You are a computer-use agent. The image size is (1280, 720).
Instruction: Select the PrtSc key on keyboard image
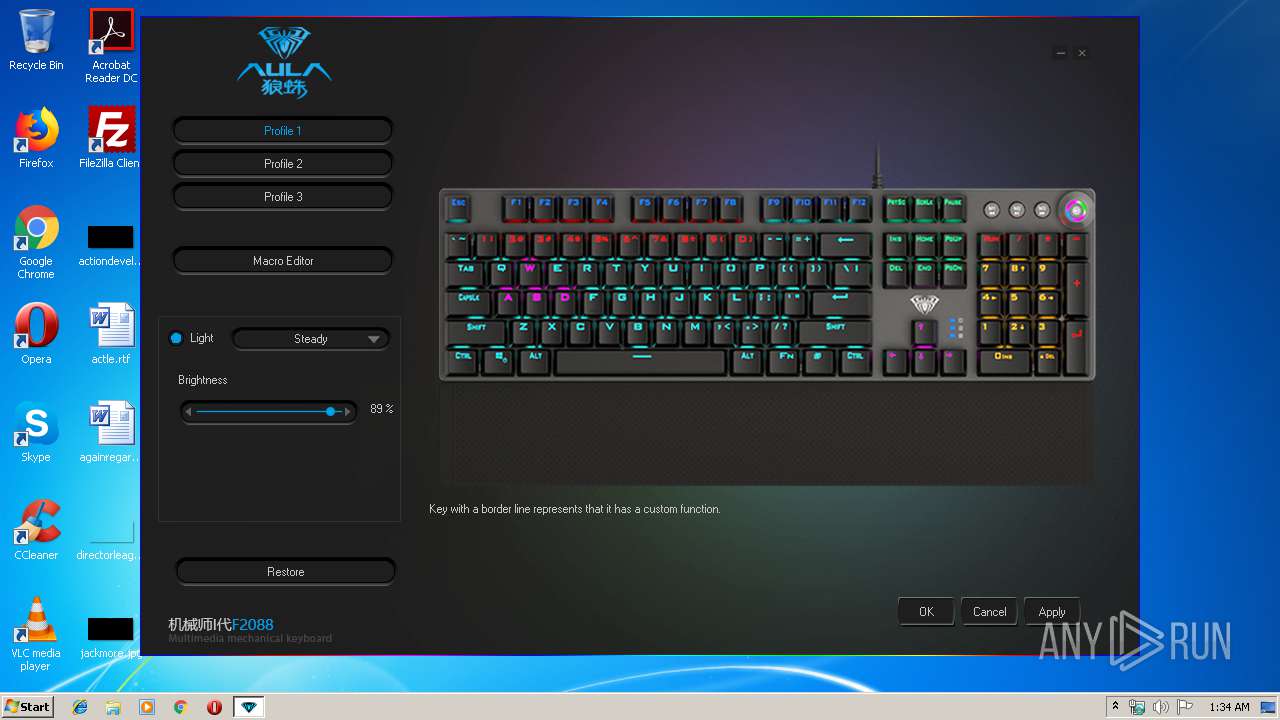pyautogui.click(x=896, y=207)
